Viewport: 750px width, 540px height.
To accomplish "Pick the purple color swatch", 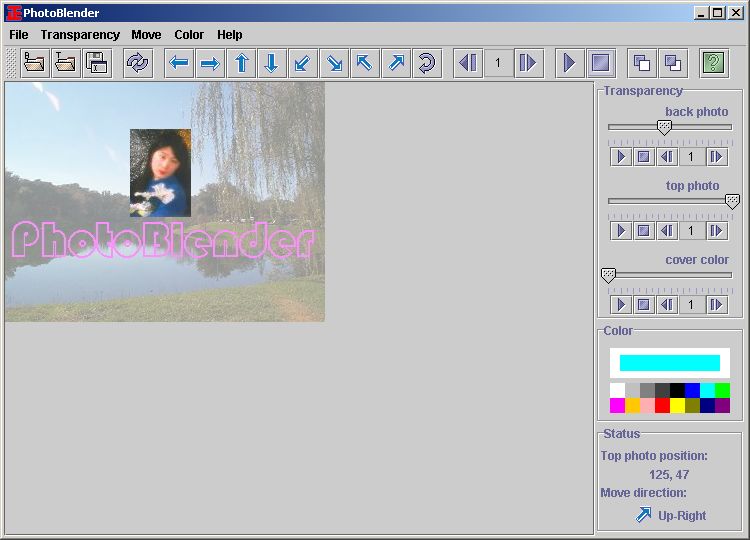I will pos(722,405).
